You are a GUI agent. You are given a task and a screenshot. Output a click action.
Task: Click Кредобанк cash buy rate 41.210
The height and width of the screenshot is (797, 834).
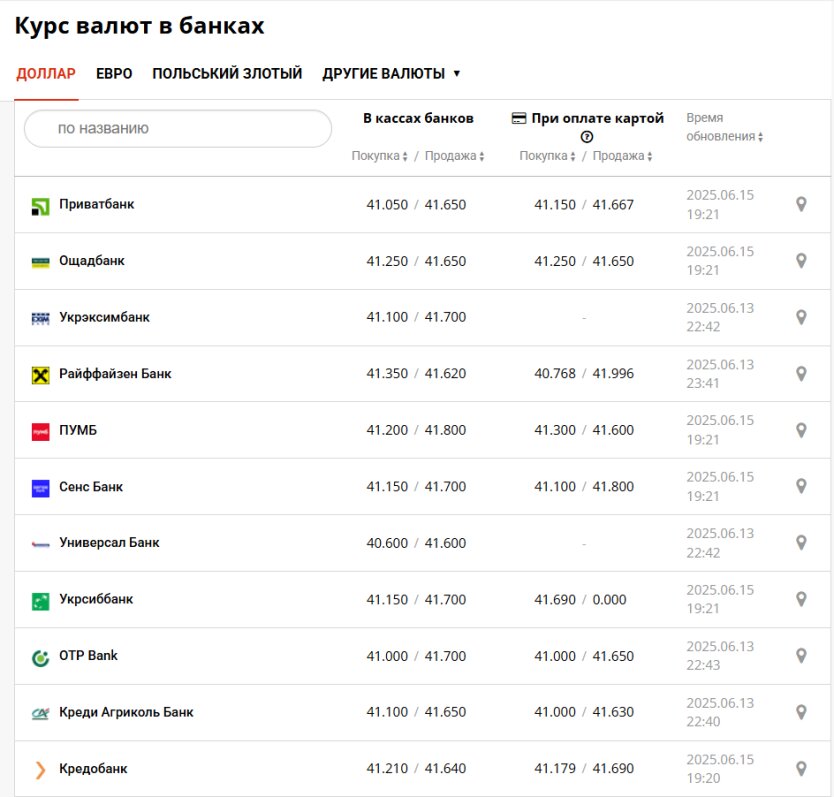click(387, 768)
